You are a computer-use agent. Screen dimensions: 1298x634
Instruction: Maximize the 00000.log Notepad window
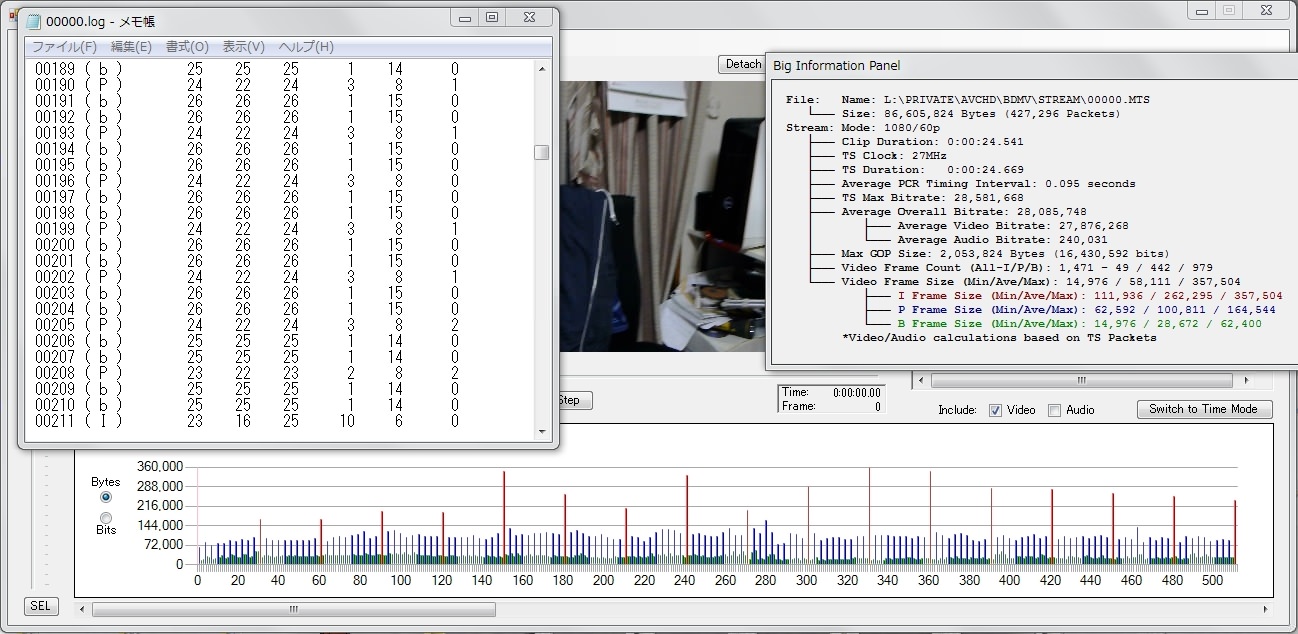[492, 17]
